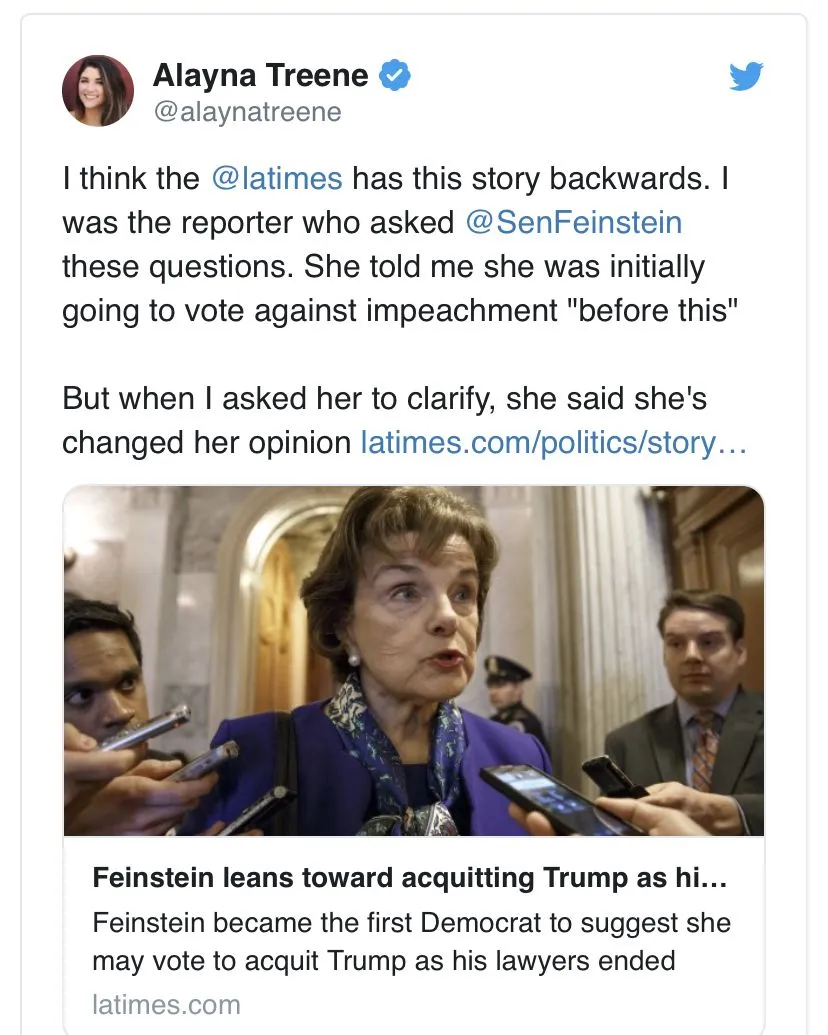Click Alayna Treene's profile avatar photo
Screen dimensions: 828x1035
[x=98, y=91]
